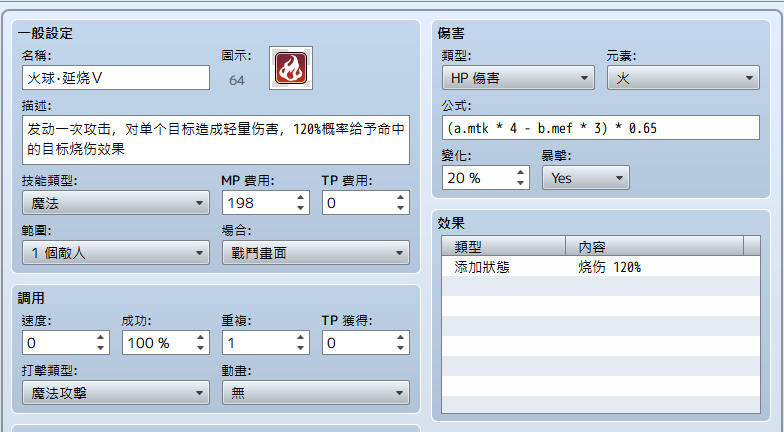Click the first empty row in effects list
The height and width of the screenshot is (432, 784).
point(601,286)
